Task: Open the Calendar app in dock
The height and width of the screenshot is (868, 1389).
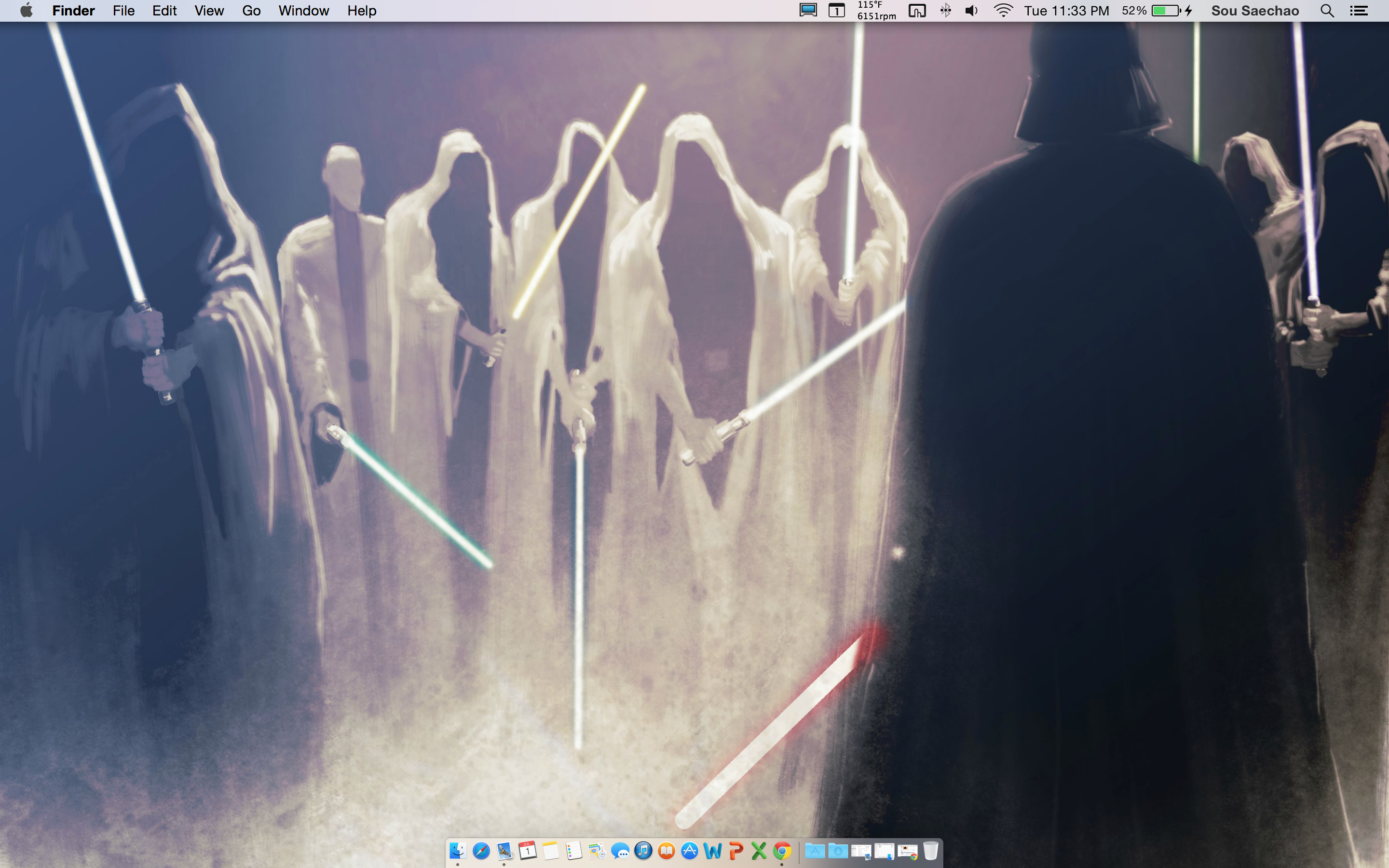Action: point(528,850)
